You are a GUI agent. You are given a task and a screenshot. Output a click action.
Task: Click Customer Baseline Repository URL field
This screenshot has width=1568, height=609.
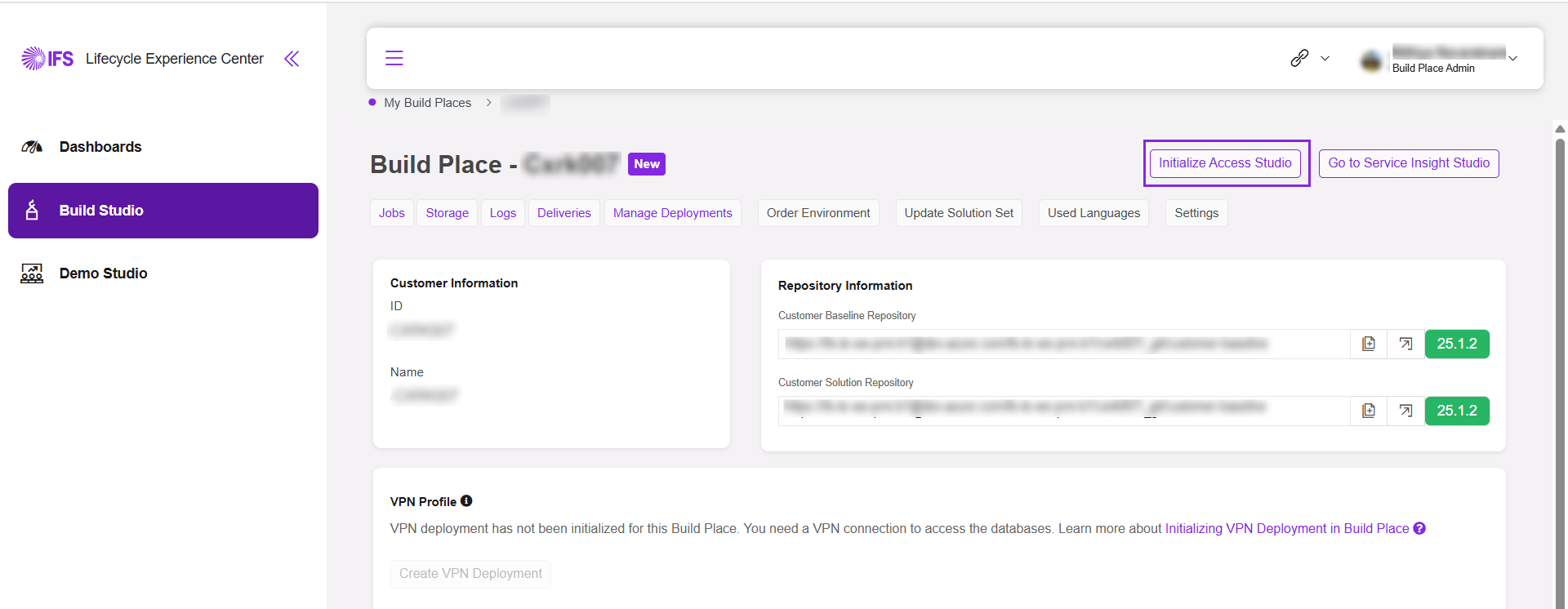tap(1064, 344)
